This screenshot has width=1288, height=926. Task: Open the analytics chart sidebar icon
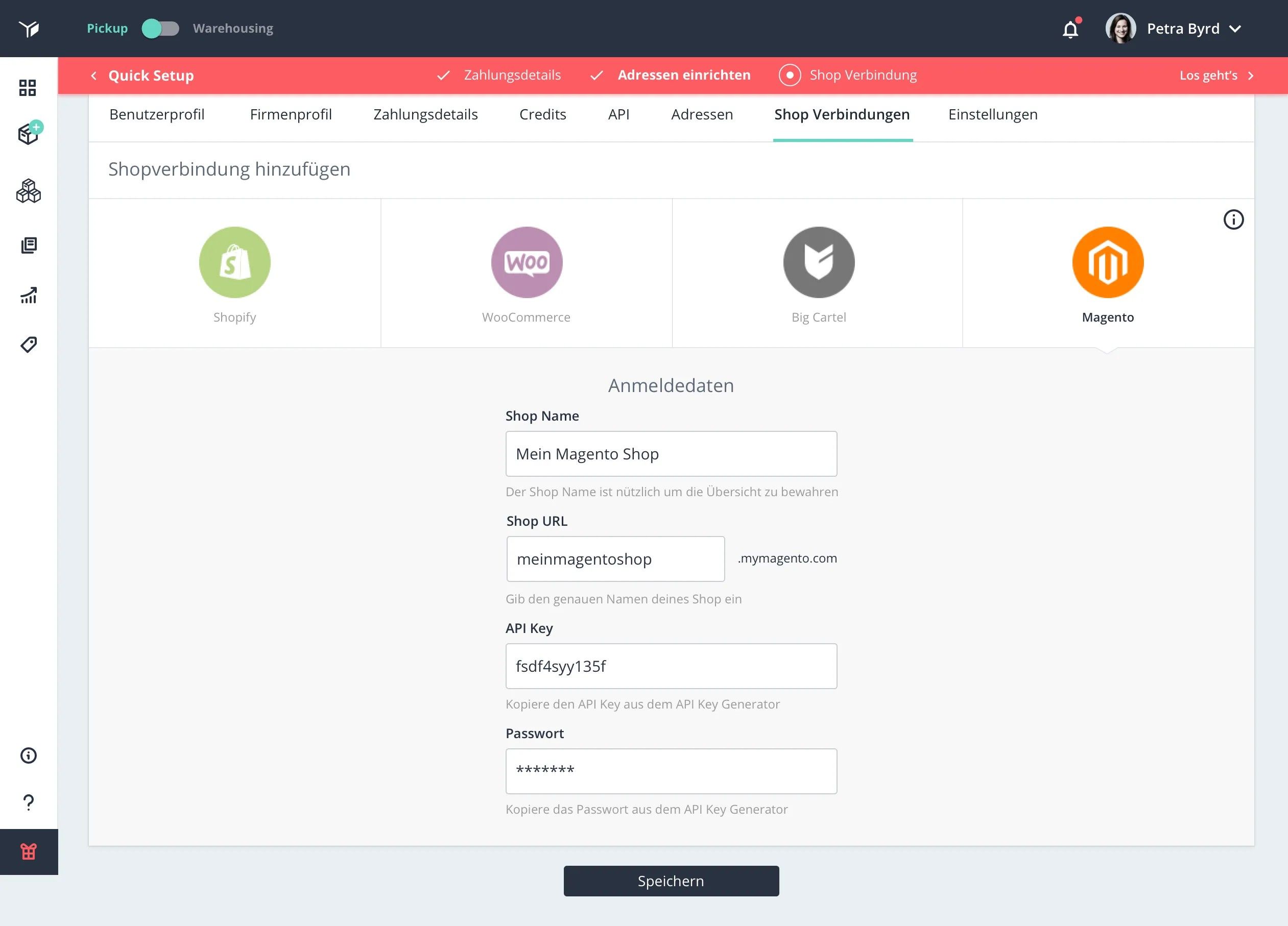click(29, 295)
